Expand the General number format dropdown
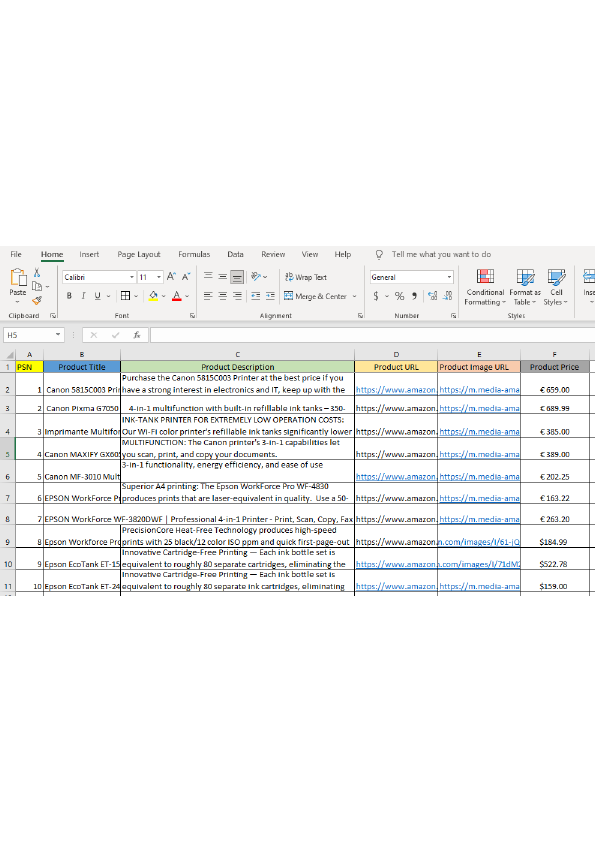Viewport: 595px width, 842px height. tap(449, 277)
